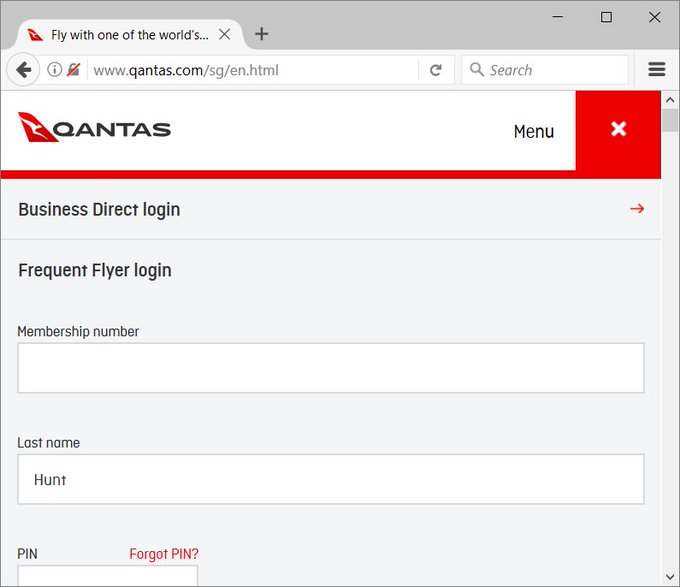The height and width of the screenshot is (587, 680).
Task: Reload the page with the refresh icon
Action: 435,70
